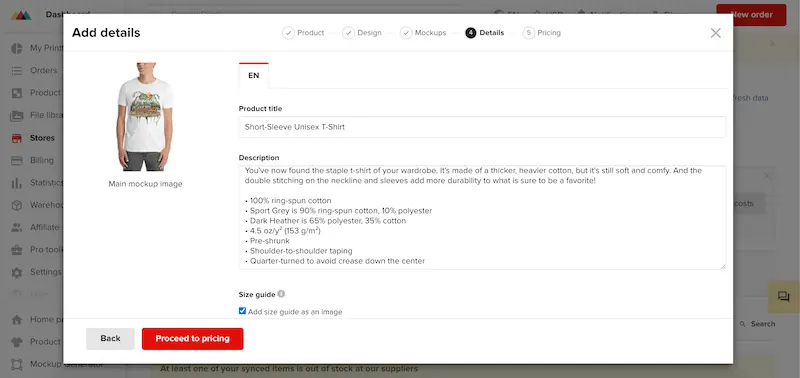Click the Home page sidebar icon
The width and height of the screenshot is (800, 378).
[17, 319]
